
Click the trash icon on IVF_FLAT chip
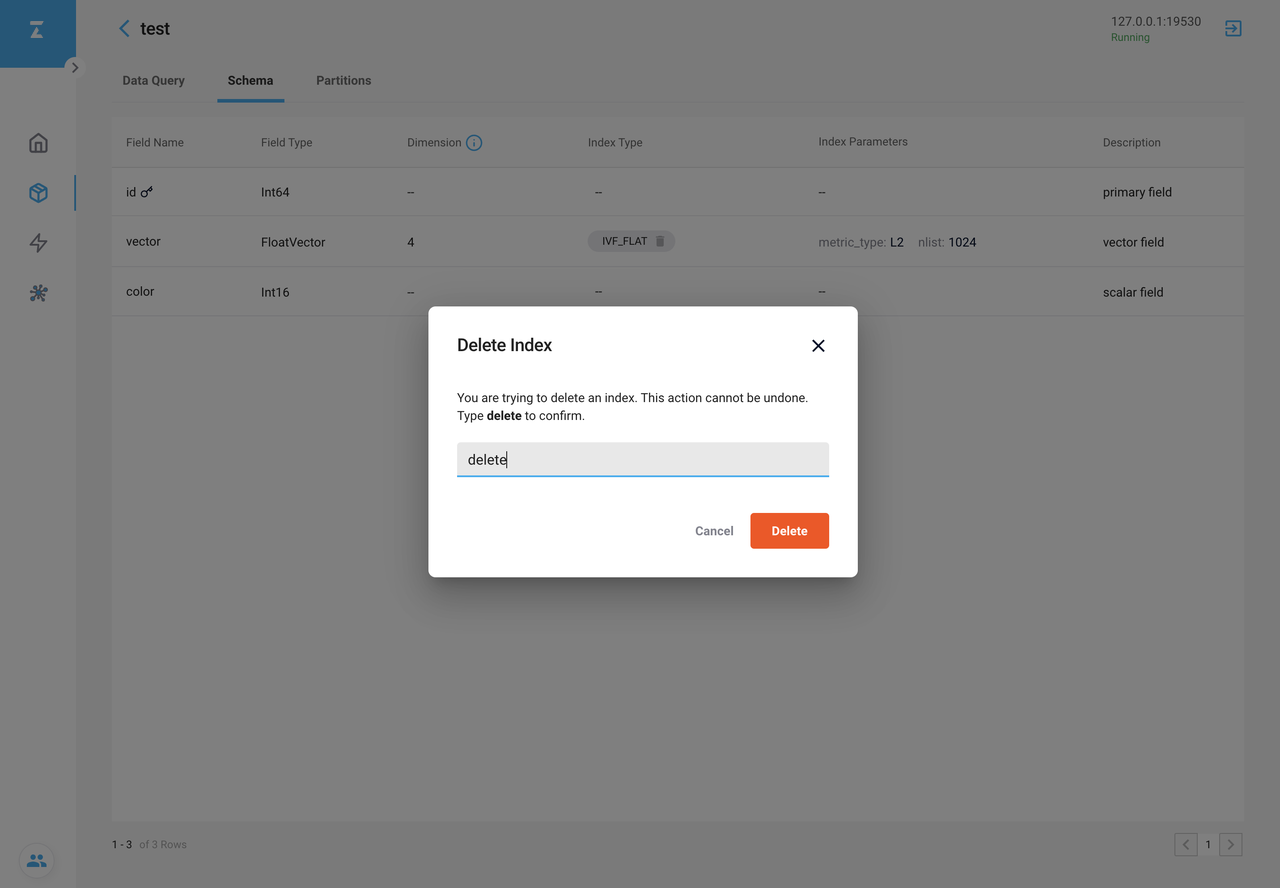(660, 241)
